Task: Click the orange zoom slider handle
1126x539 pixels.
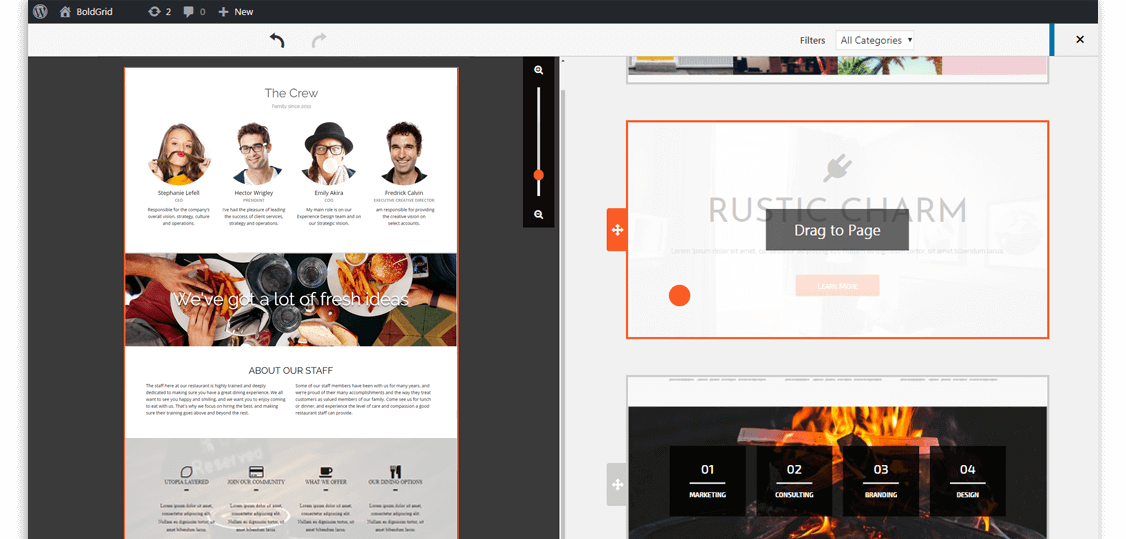Action: click(539, 175)
